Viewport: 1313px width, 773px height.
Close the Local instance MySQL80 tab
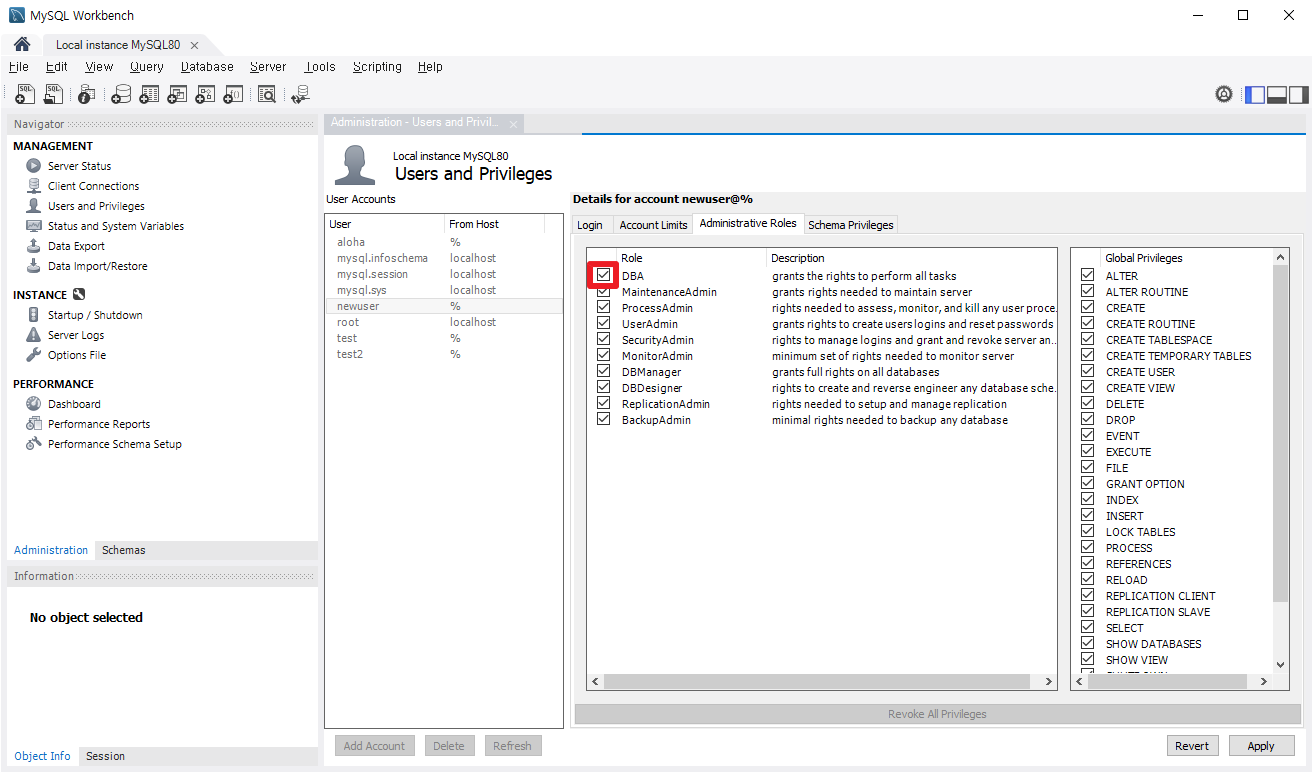(x=194, y=45)
